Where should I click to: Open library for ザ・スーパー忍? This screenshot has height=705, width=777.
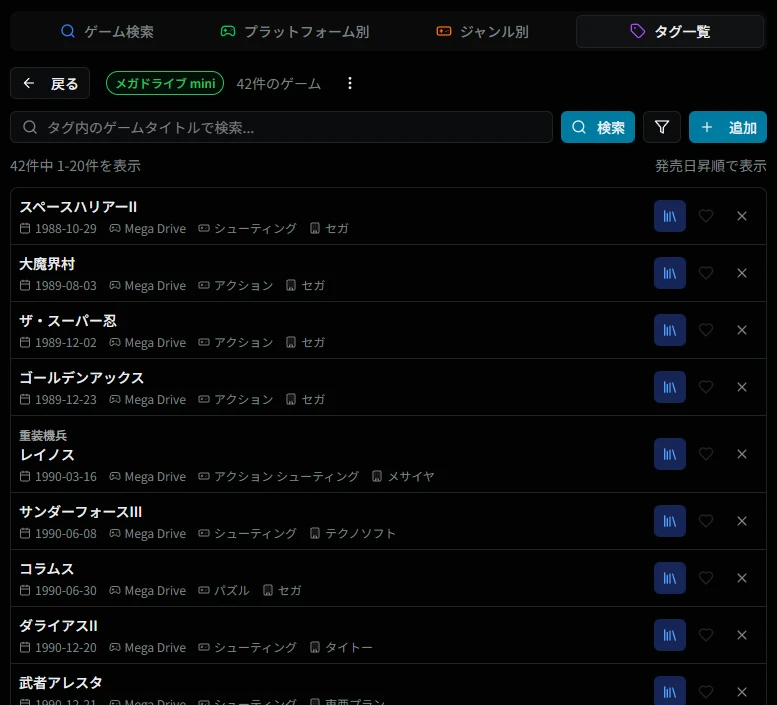coord(669,330)
